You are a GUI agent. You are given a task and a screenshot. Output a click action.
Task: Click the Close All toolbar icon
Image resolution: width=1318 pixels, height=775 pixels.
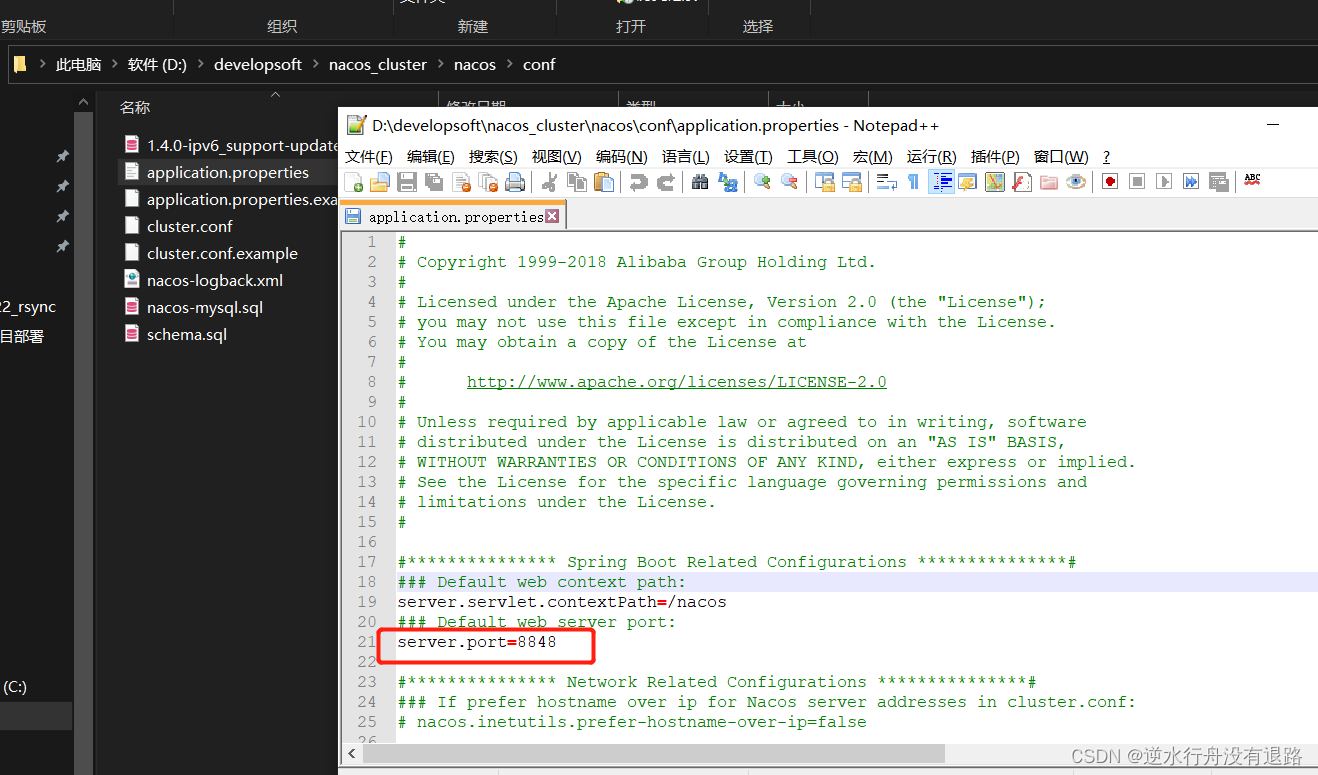pyautogui.click(x=488, y=182)
